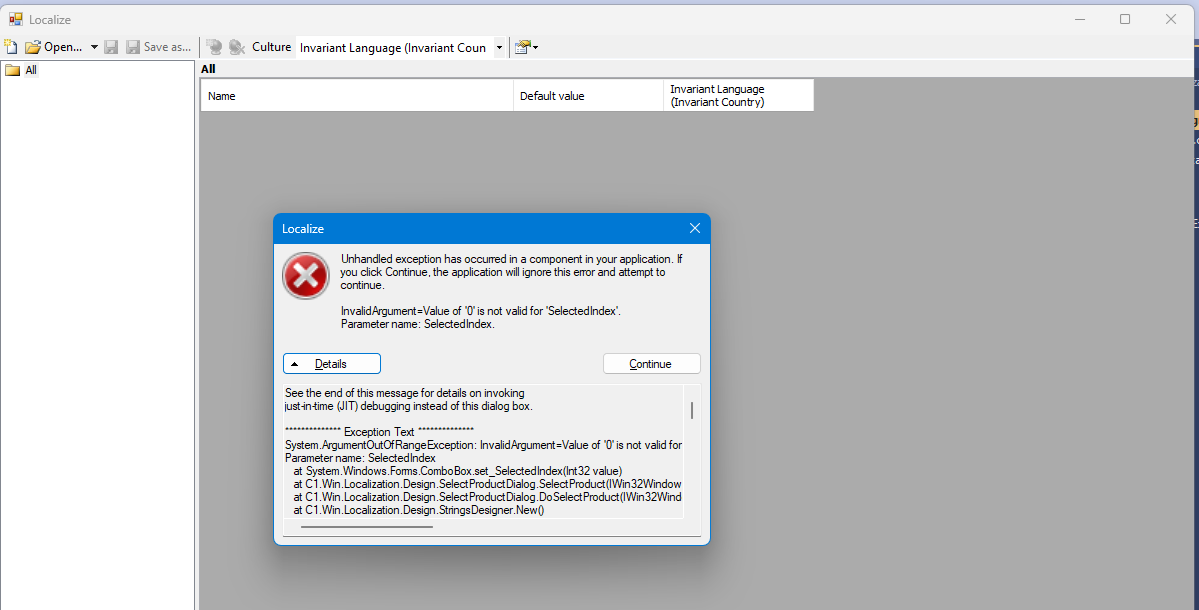Open the dropdown arrow next to Open
1199x610 pixels.
[94, 47]
